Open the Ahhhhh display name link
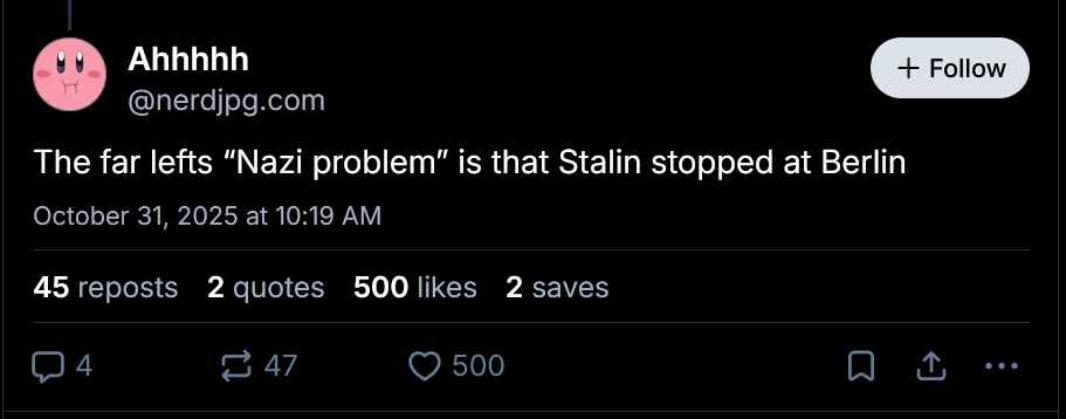 (188, 61)
